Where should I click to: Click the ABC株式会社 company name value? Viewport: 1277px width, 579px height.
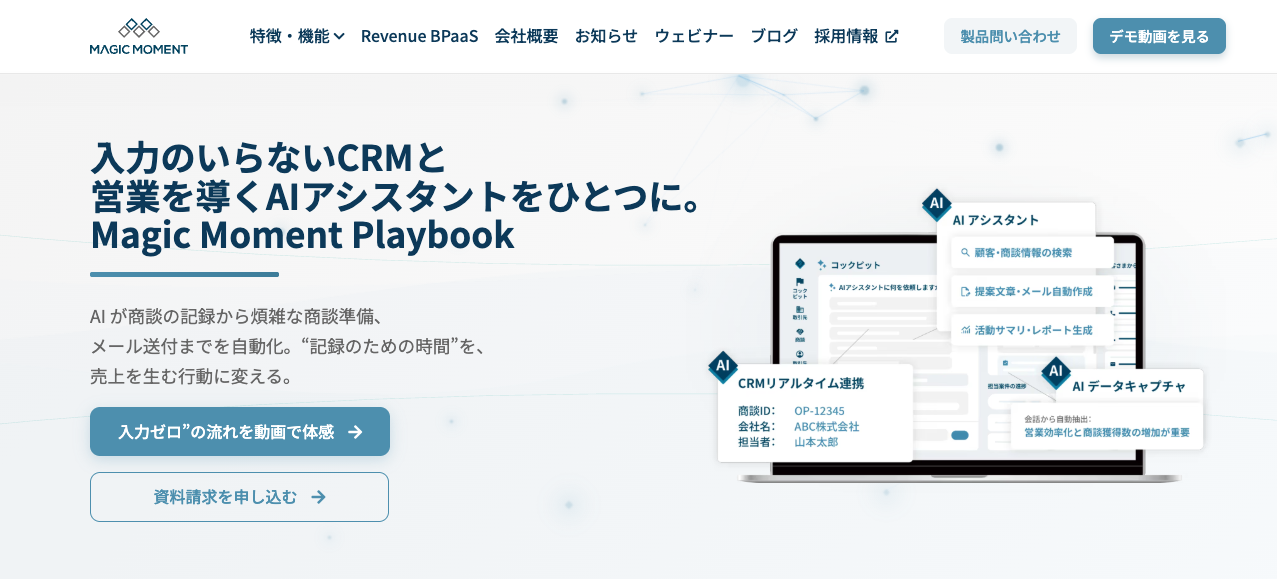point(826,426)
